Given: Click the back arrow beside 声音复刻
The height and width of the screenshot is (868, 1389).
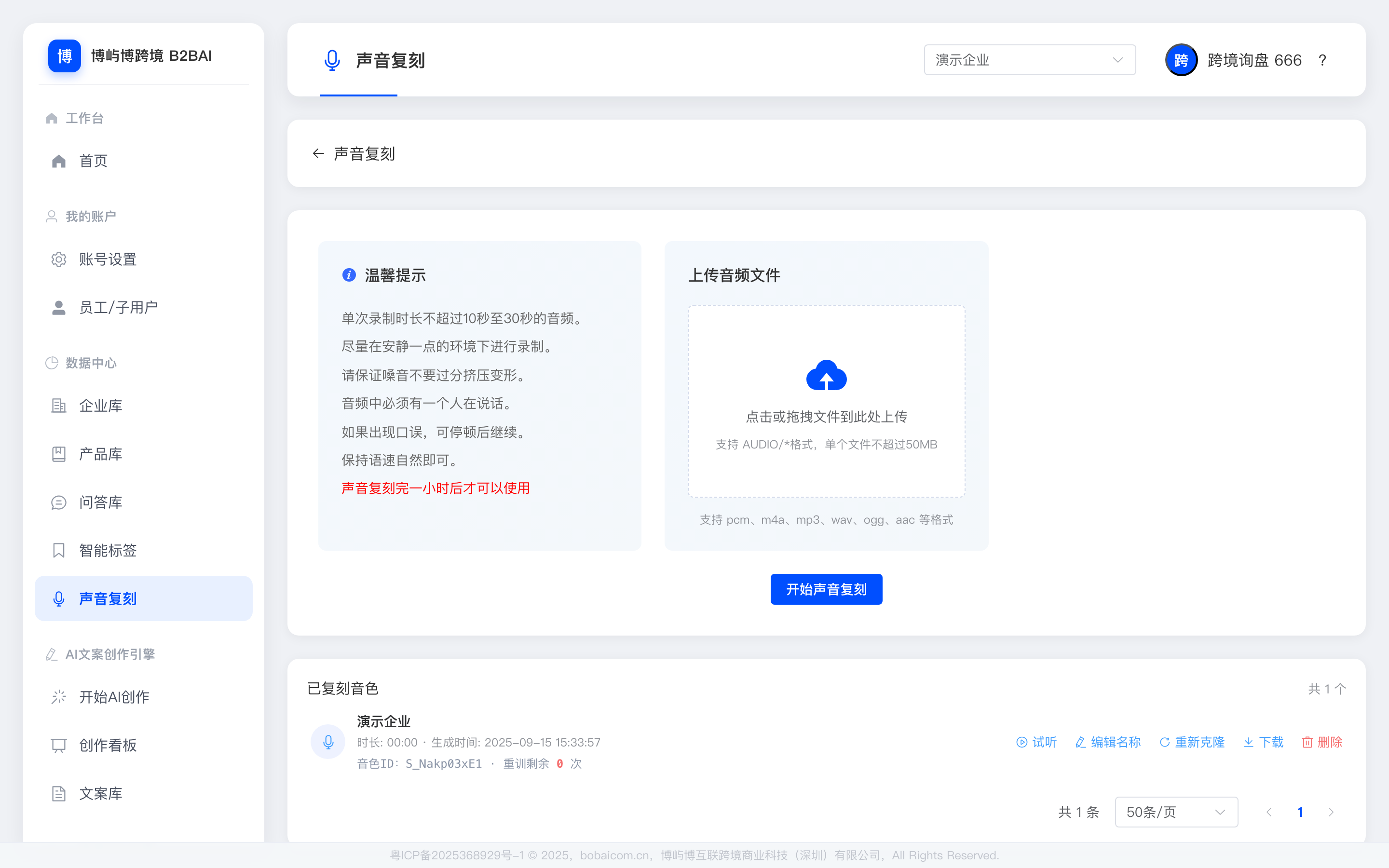Looking at the screenshot, I should click(x=318, y=153).
